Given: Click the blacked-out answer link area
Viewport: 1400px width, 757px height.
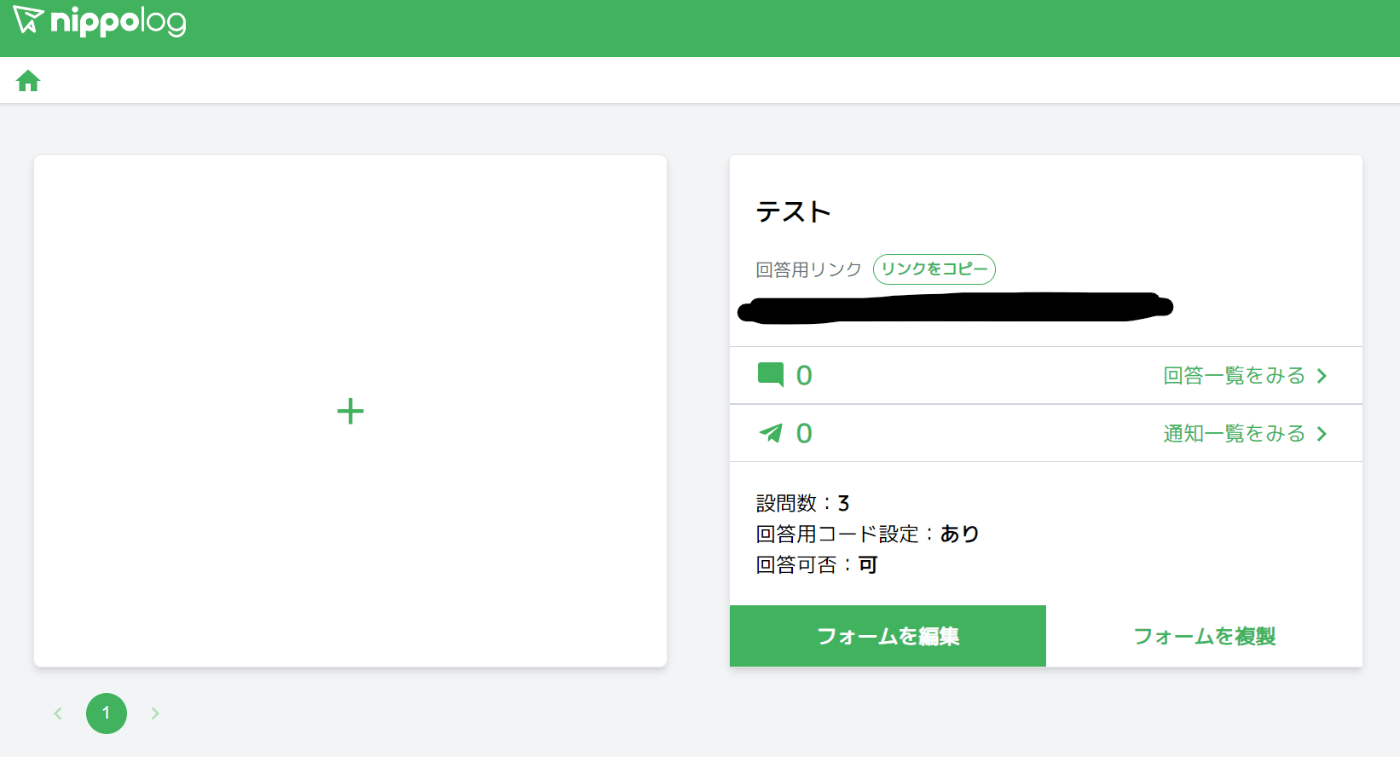Looking at the screenshot, I should coord(955,307).
